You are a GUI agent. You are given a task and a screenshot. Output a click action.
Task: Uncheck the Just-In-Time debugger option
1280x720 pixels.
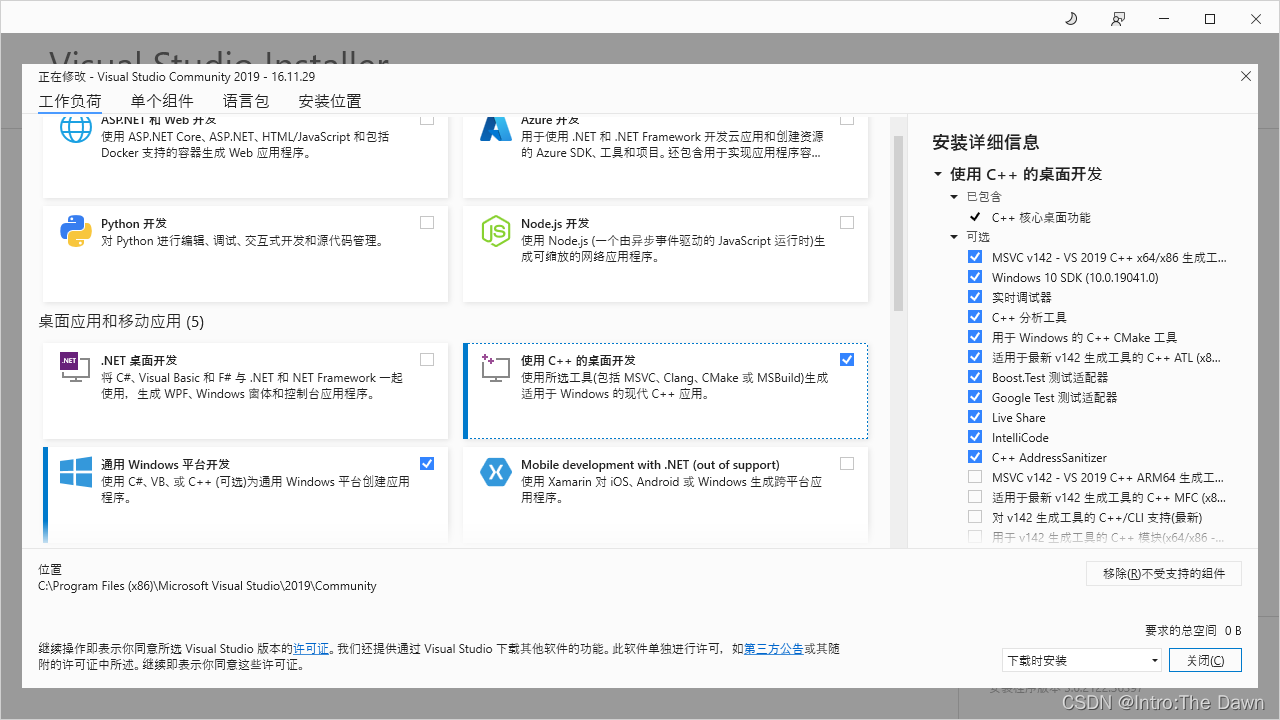click(x=975, y=297)
